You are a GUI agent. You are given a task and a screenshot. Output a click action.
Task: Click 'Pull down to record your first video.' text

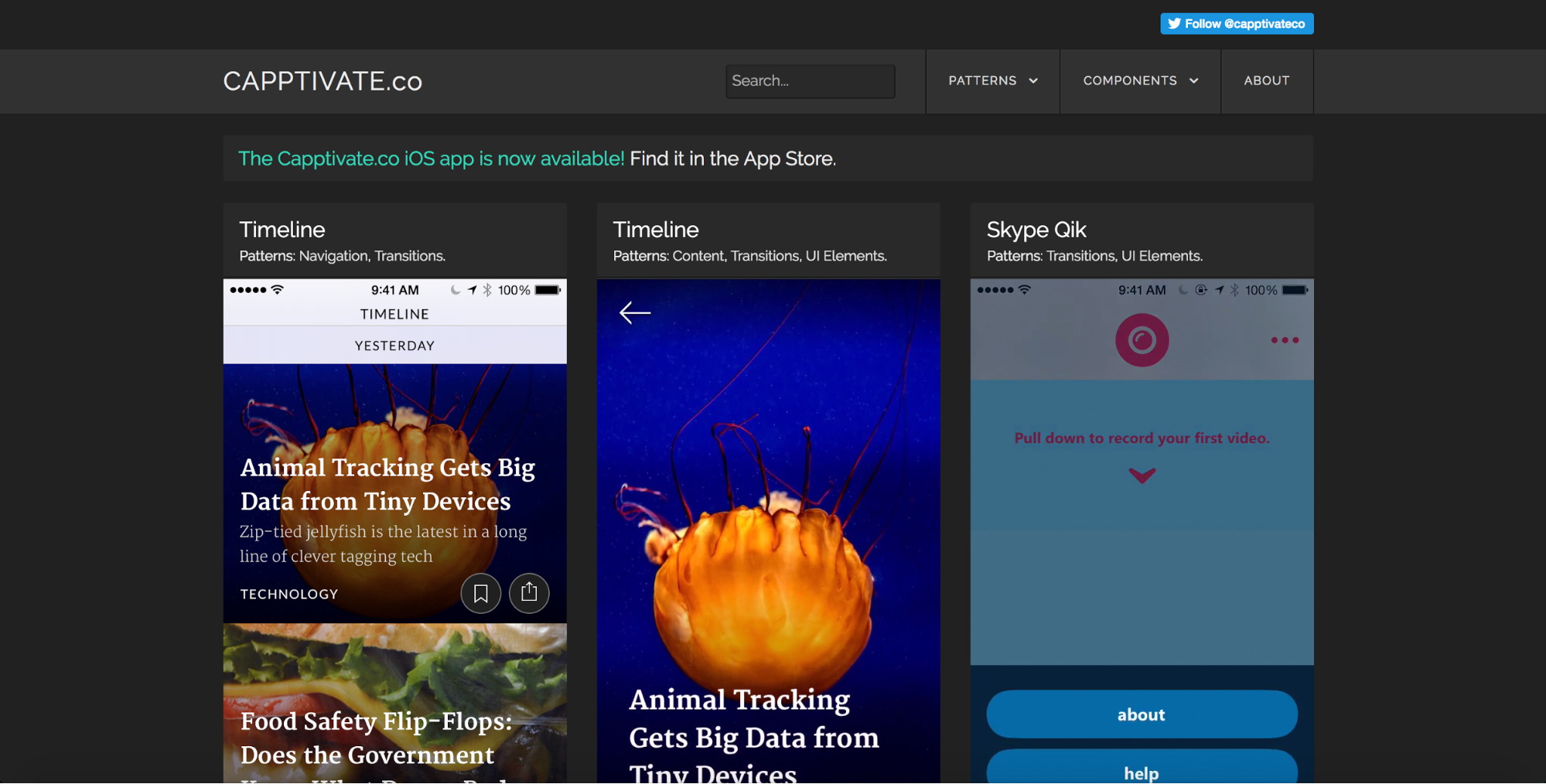click(1142, 438)
